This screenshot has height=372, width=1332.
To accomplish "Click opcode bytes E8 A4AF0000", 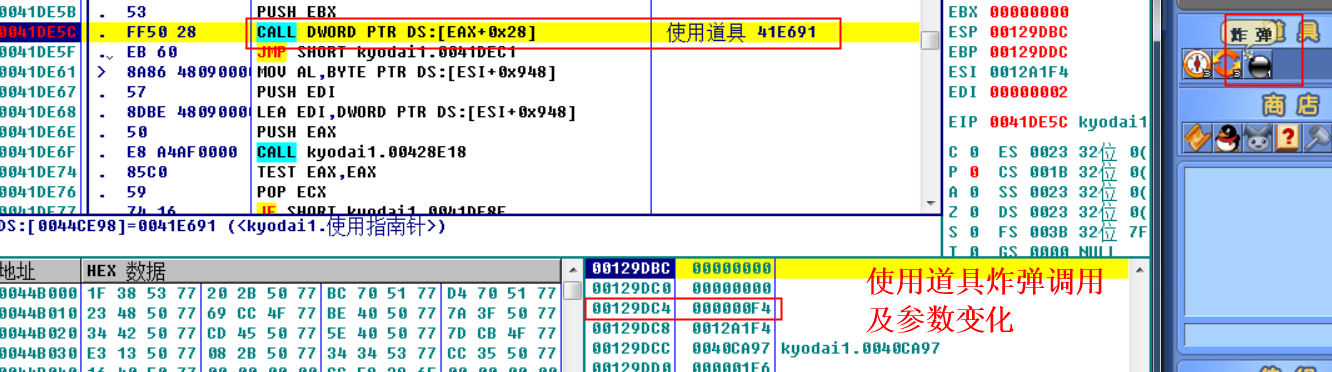I will [x=181, y=152].
